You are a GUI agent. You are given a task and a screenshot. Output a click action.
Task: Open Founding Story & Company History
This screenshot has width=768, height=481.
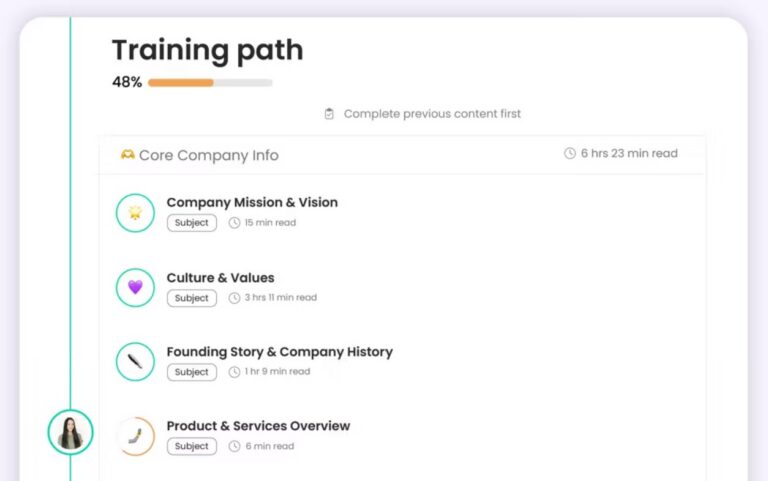(x=280, y=352)
